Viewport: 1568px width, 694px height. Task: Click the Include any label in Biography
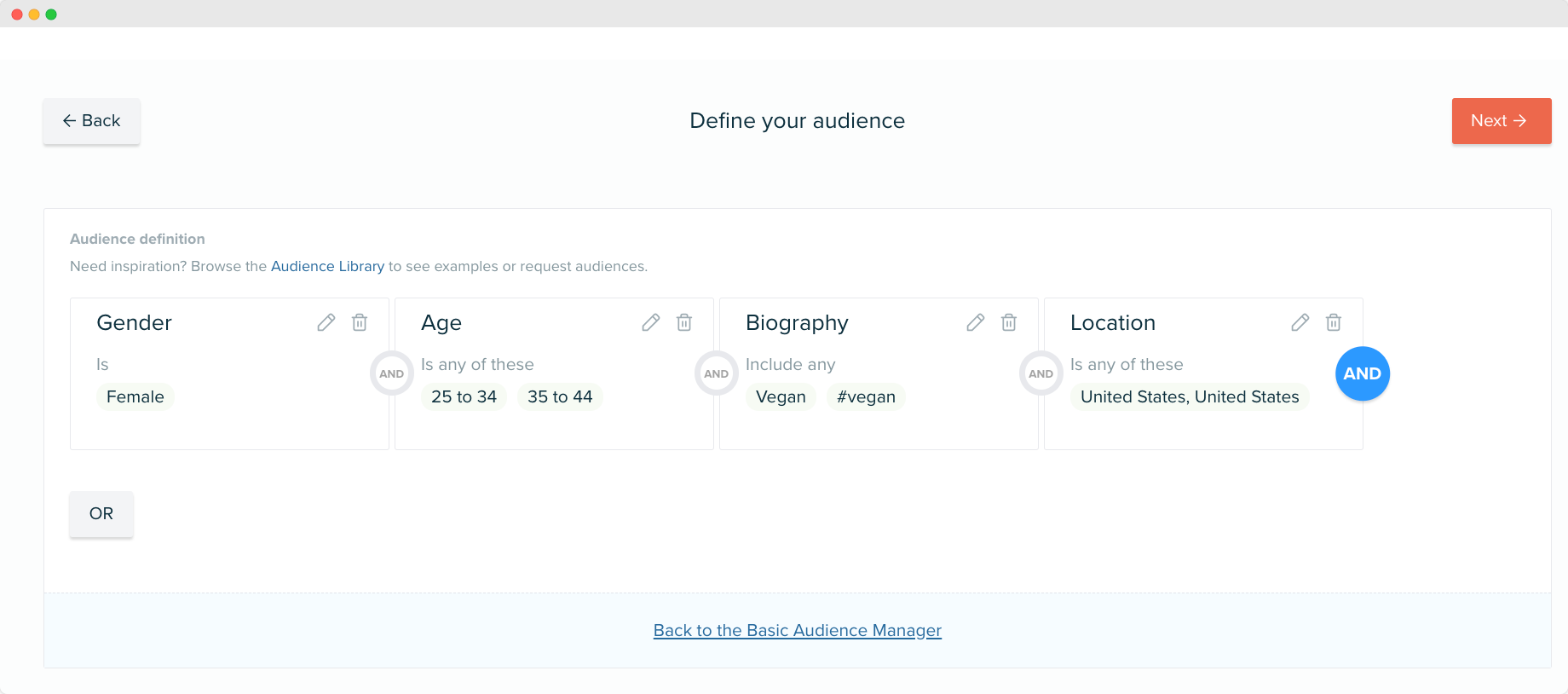pos(791,365)
